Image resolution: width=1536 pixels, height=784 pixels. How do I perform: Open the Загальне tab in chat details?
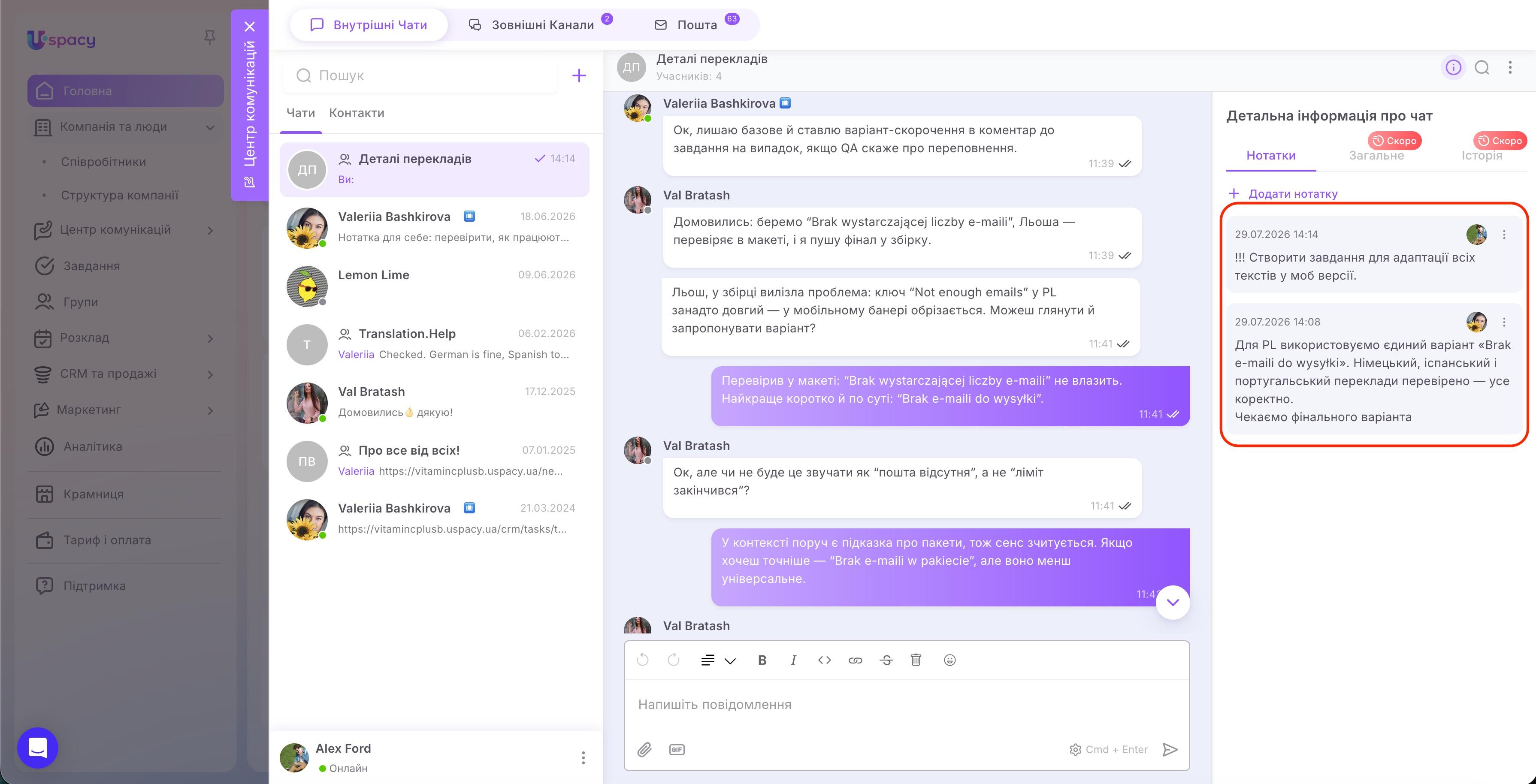click(x=1377, y=156)
